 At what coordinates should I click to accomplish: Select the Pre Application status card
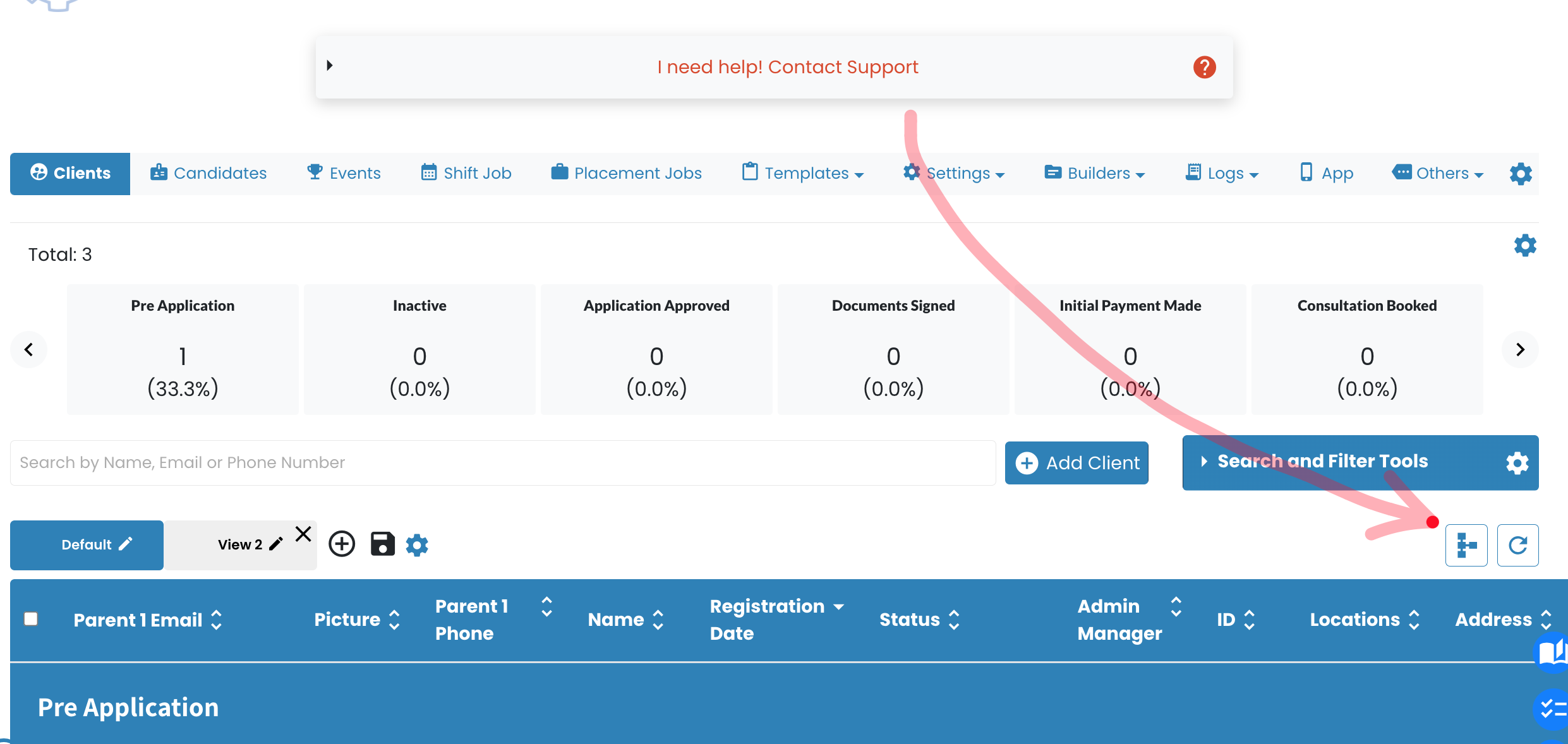click(x=183, y=349)
